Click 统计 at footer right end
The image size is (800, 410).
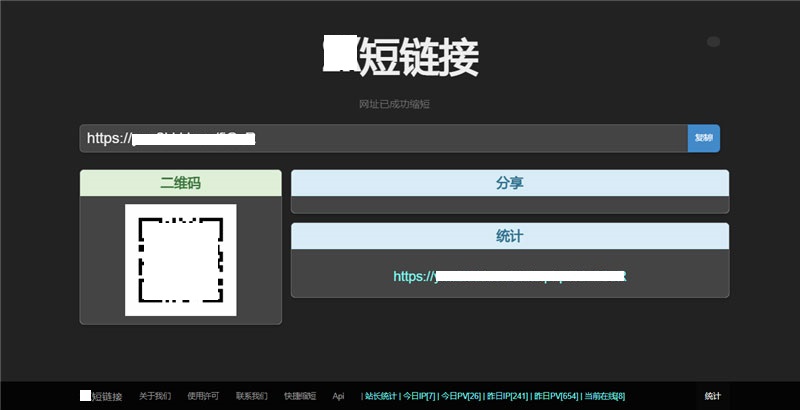click(x=712, y=396)
